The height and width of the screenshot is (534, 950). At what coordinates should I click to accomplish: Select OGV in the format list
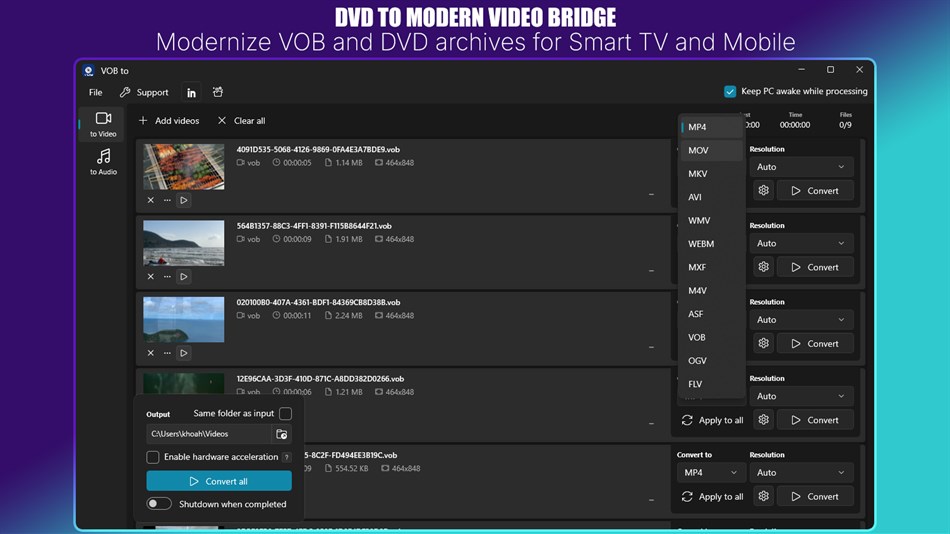pyautogui.click(x=711, y=361)
